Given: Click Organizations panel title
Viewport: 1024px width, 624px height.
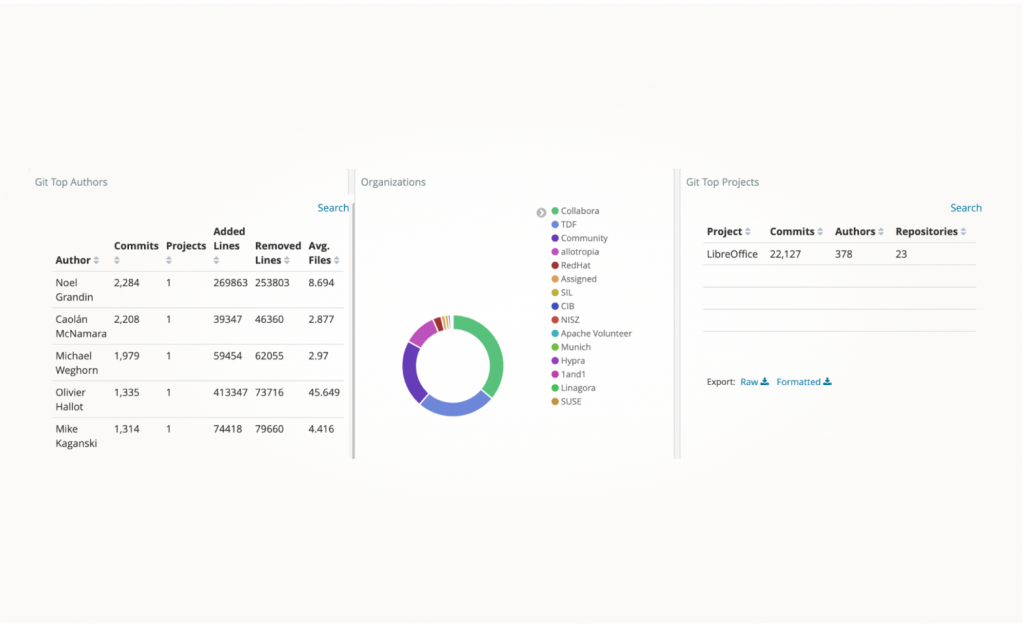Looking at the screenshot, I should coord(393,182).
